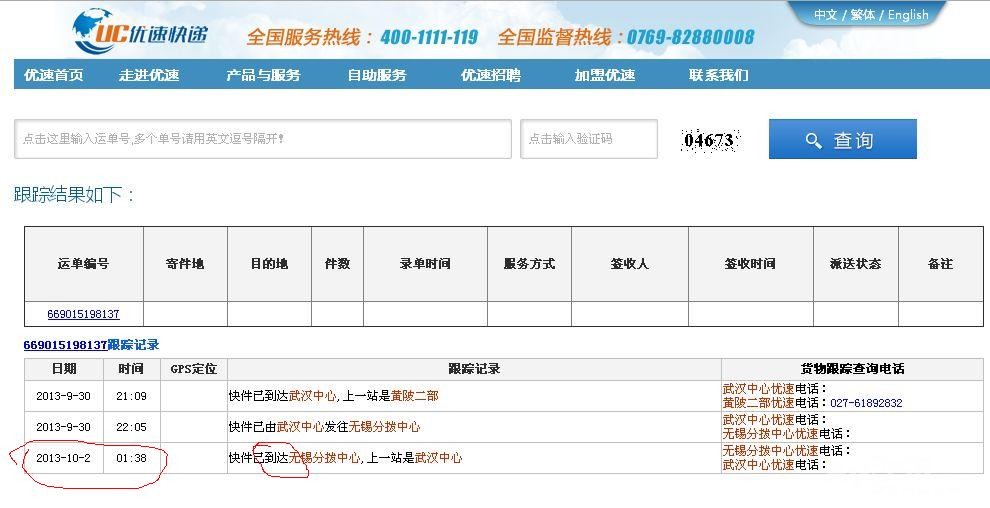990x508 pixels.
Task: Click the 无锡分拨中心 link in last row
Action: [x=325, y=458]
